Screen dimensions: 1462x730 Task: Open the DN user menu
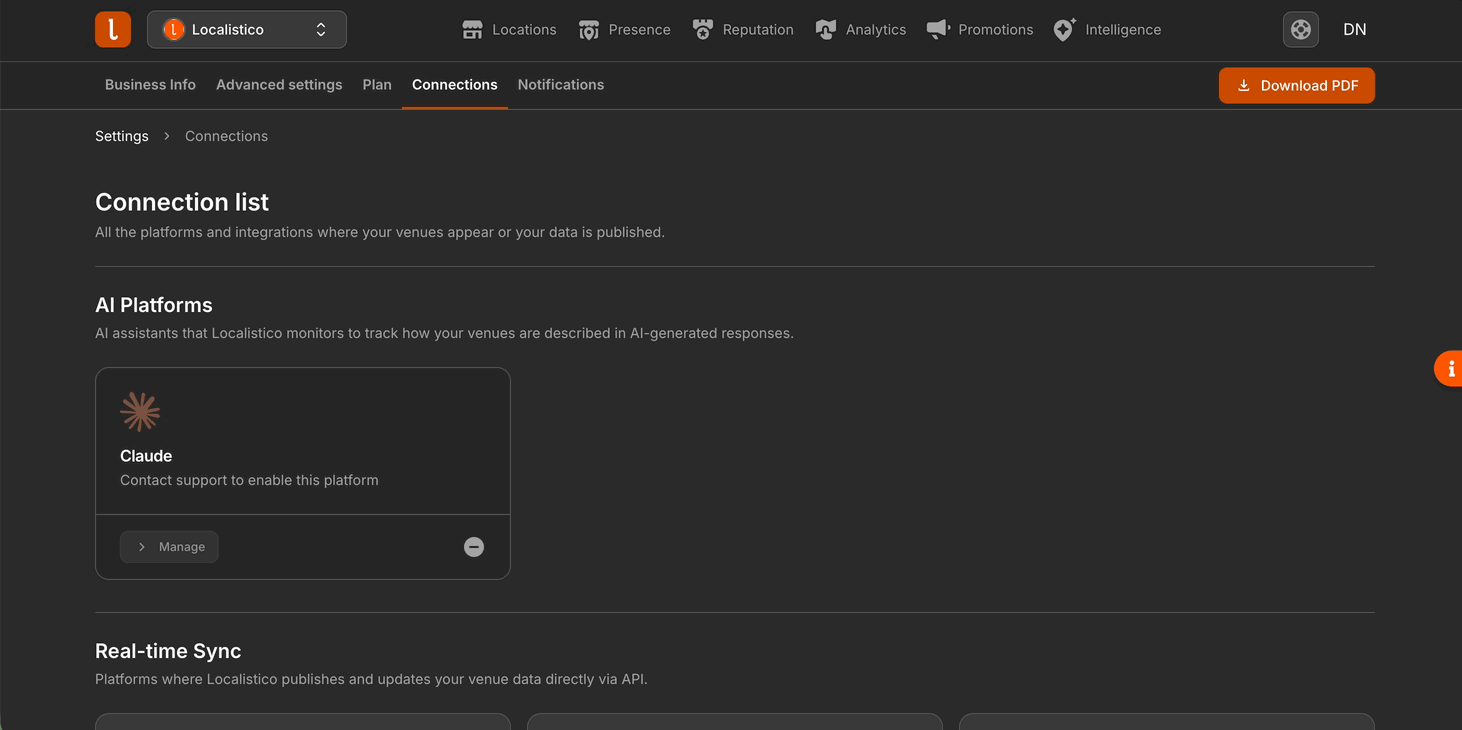click(1355, 30)
